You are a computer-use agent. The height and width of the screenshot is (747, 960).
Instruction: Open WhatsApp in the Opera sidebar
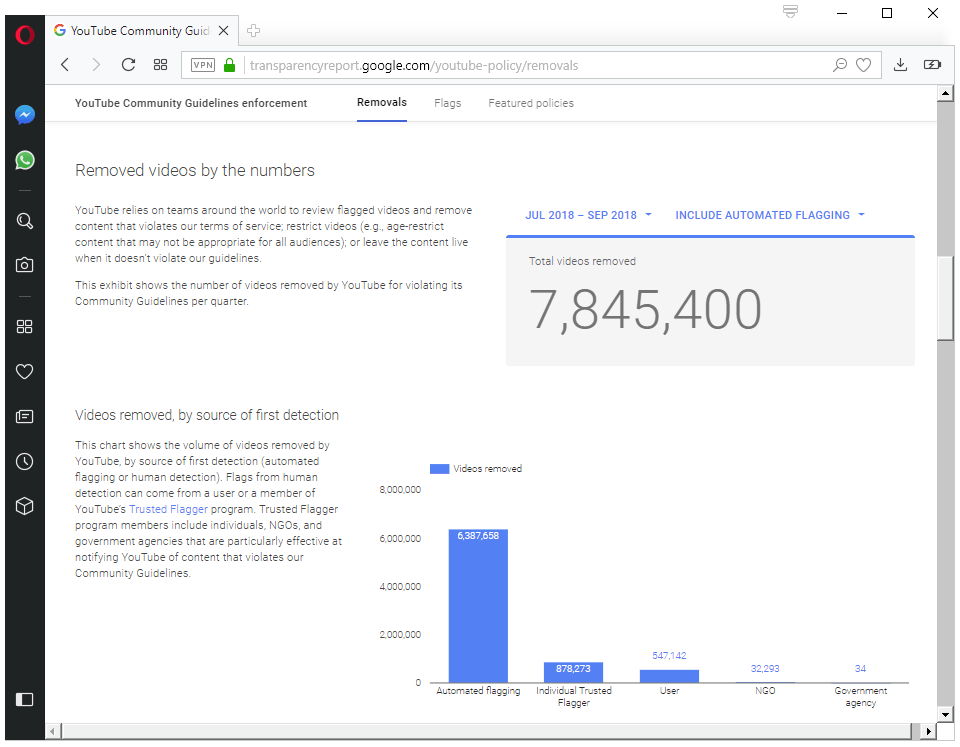pos(24,160)
